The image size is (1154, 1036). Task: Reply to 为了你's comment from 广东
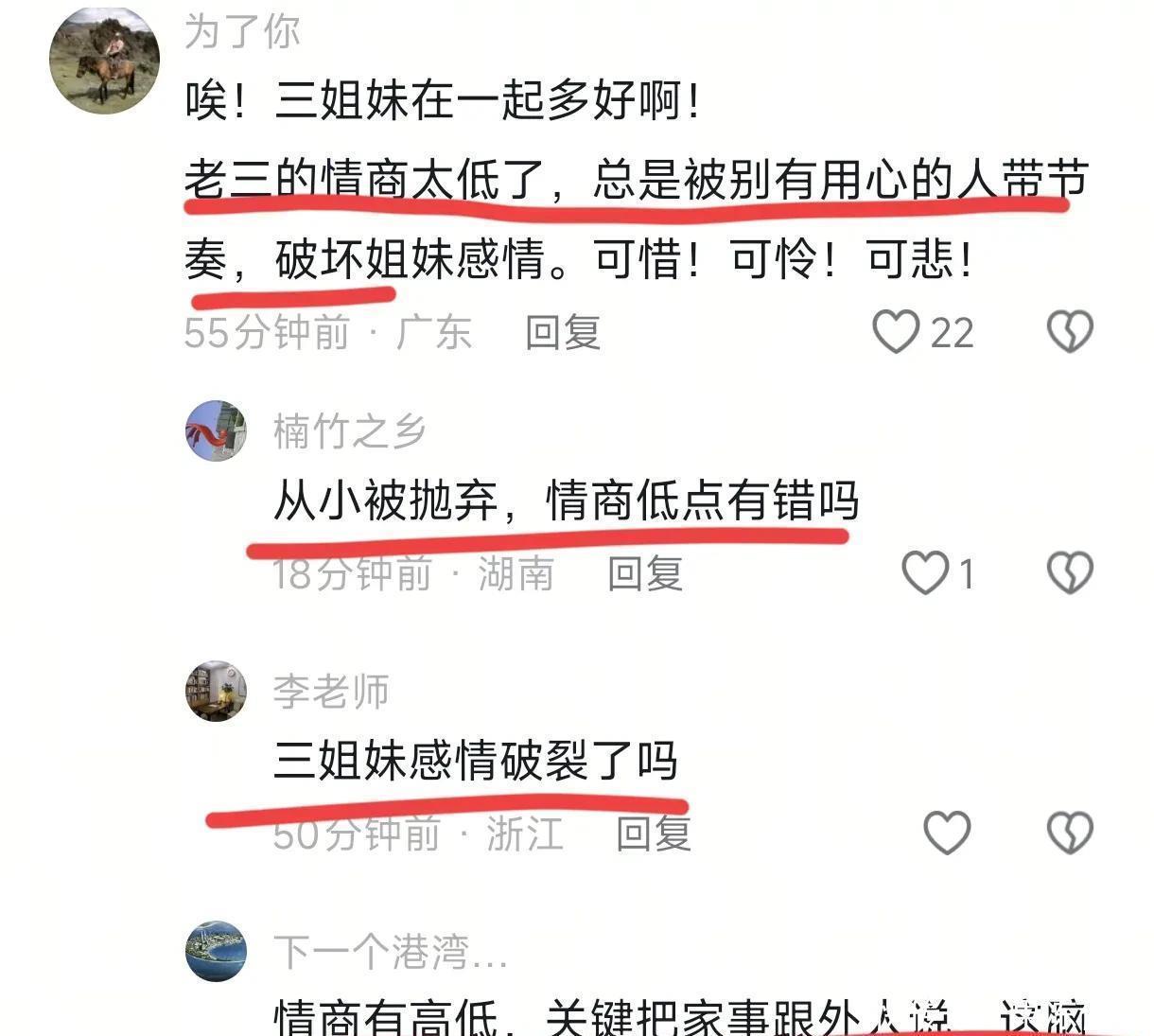563,332
